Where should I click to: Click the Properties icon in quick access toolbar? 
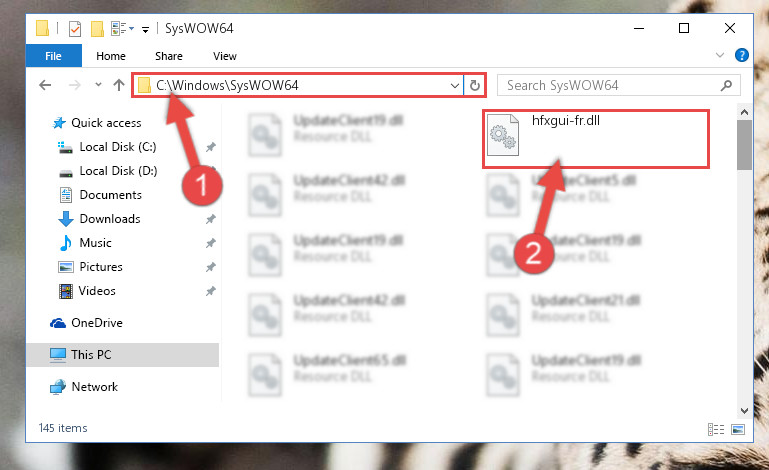(75, 29)
